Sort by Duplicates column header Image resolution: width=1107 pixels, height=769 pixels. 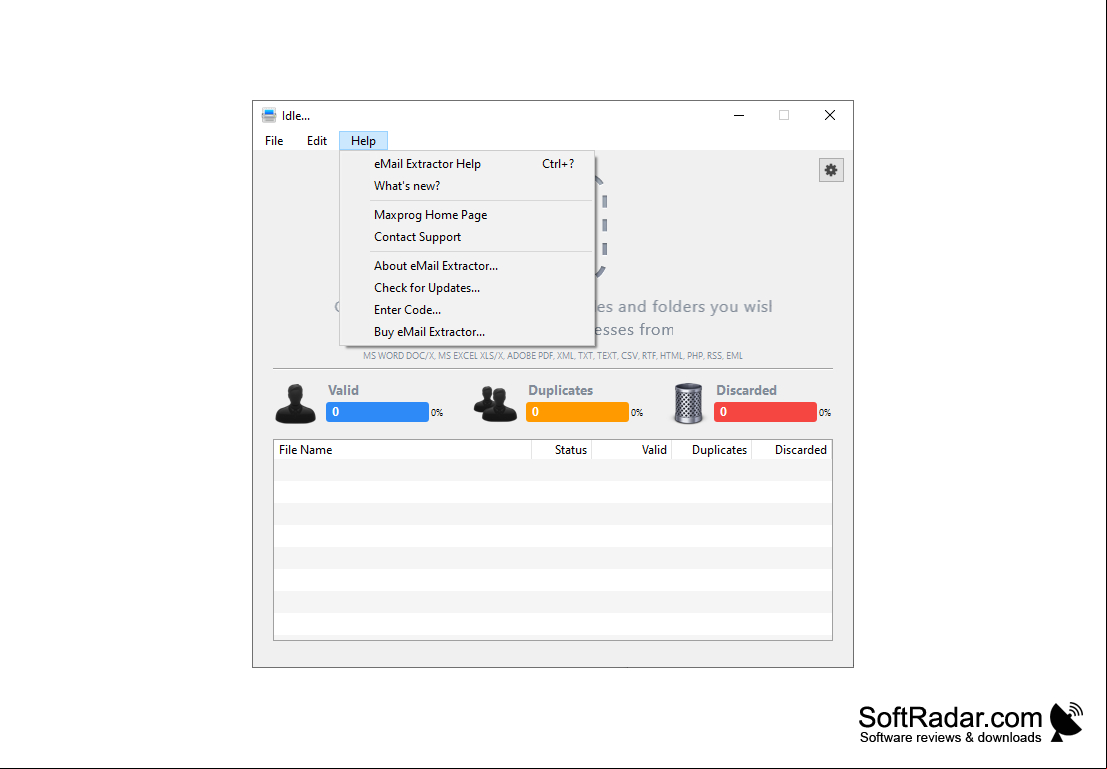click(712, 450)
